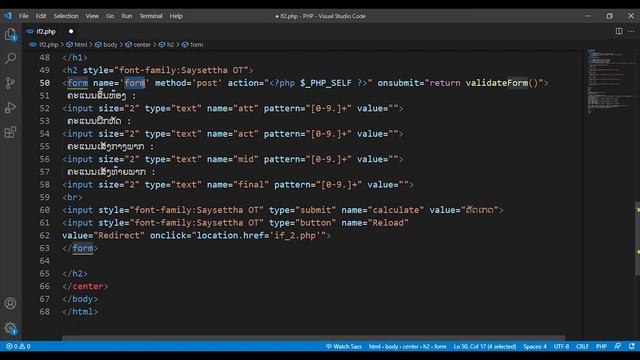Click name="Reload" on line 61
The width and height of the screenshot is (640, 360).
point(375,222)
